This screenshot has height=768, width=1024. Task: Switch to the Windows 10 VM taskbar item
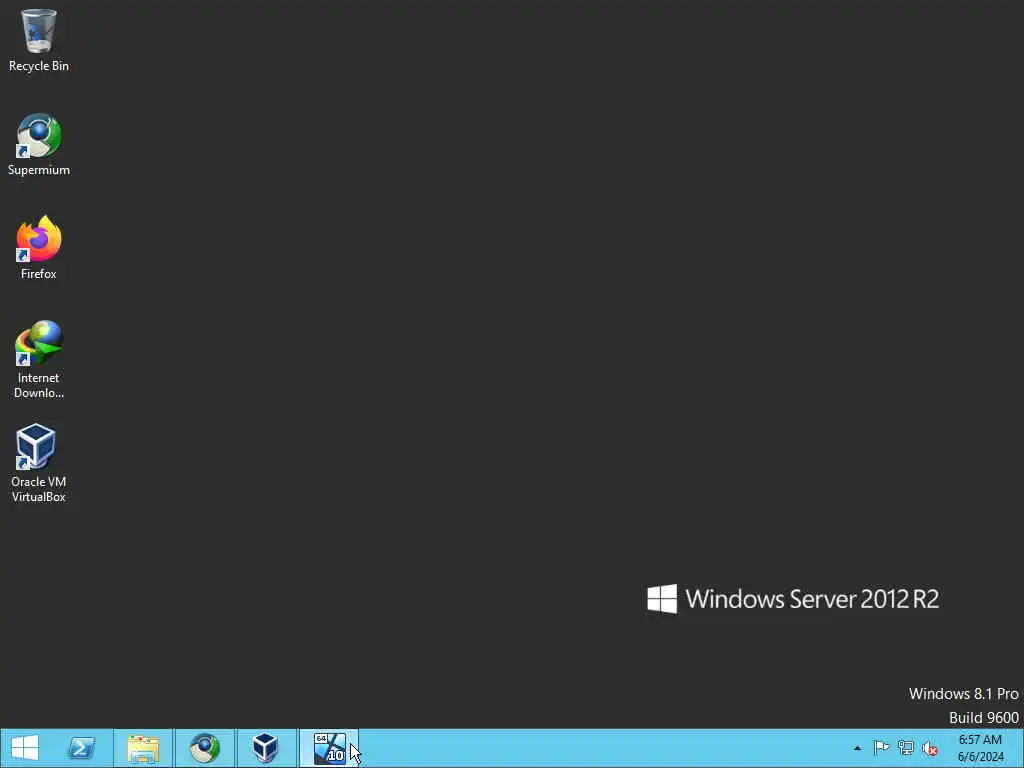[x=329, y=748]
